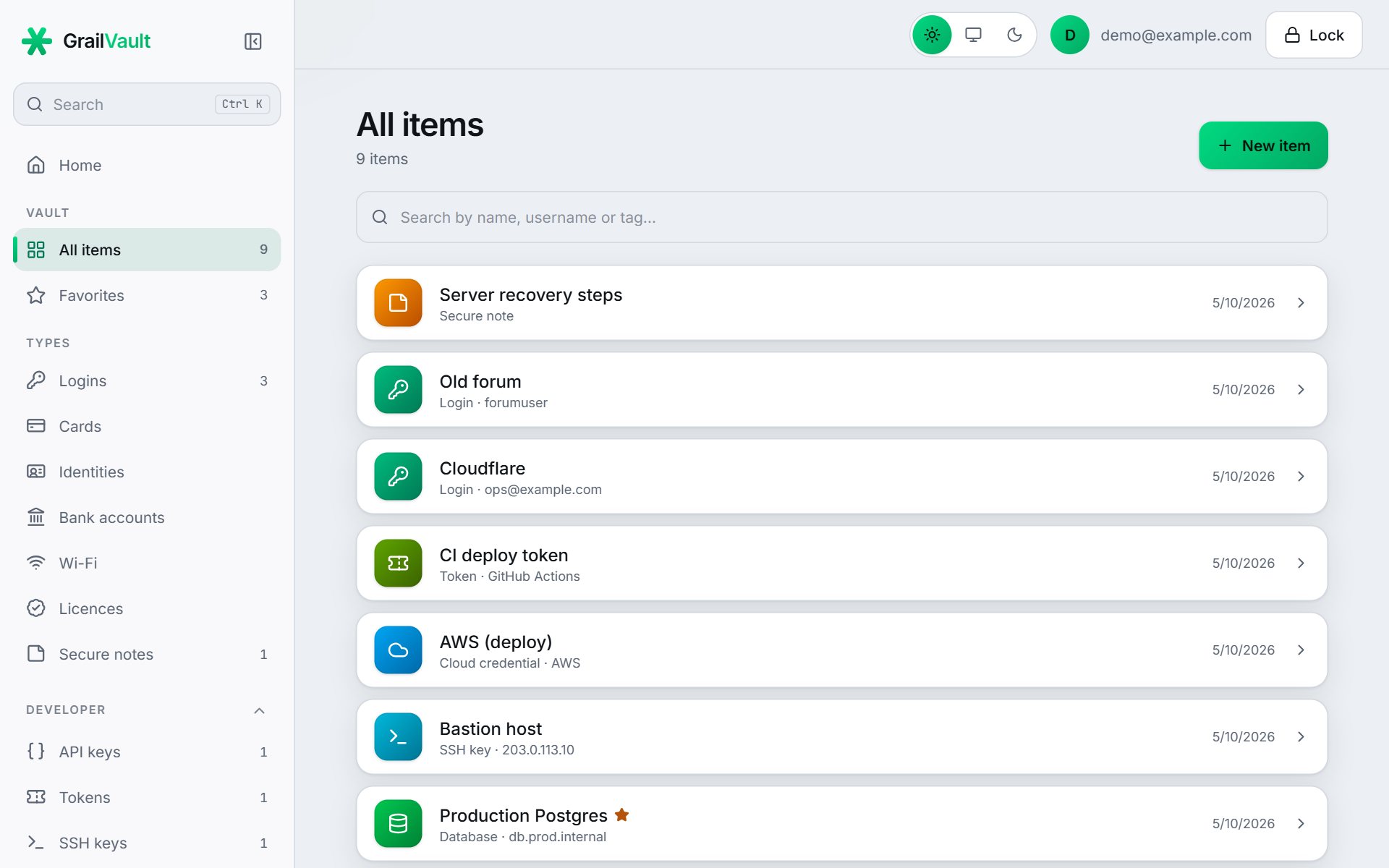
Task: Click the Wi-Fi signal icon
Action: tap(36, 563)
